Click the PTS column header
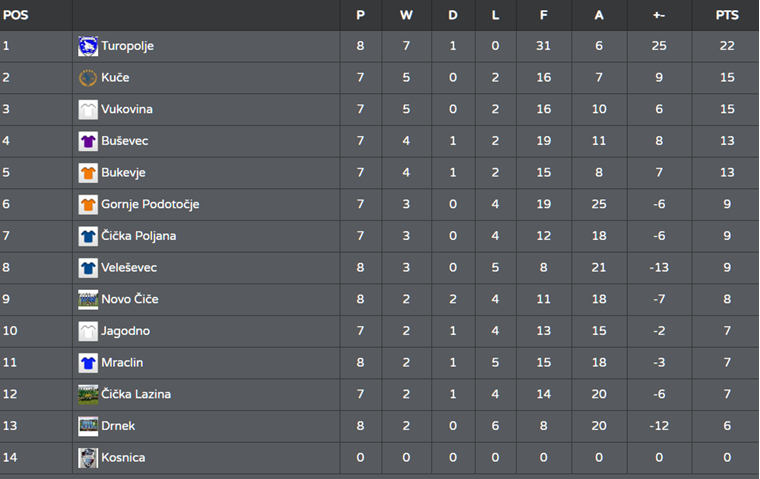Viewport: 760px width, 479px height. click(727, 15)
